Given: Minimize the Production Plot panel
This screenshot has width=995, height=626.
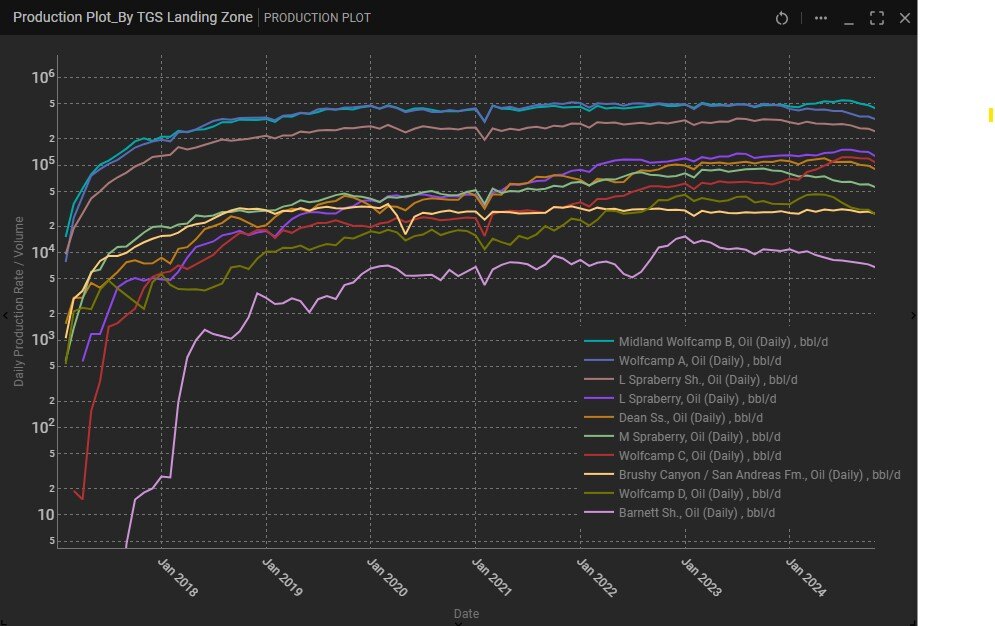Looking at the screenshot, I should click(848, 18).
